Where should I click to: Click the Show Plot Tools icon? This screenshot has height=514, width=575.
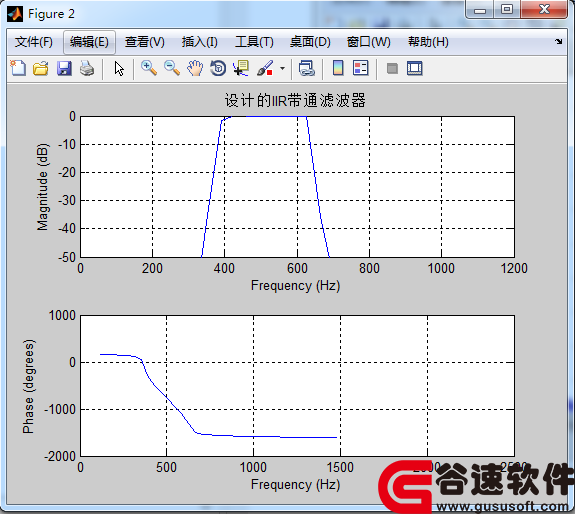click(x=415, y=69)
